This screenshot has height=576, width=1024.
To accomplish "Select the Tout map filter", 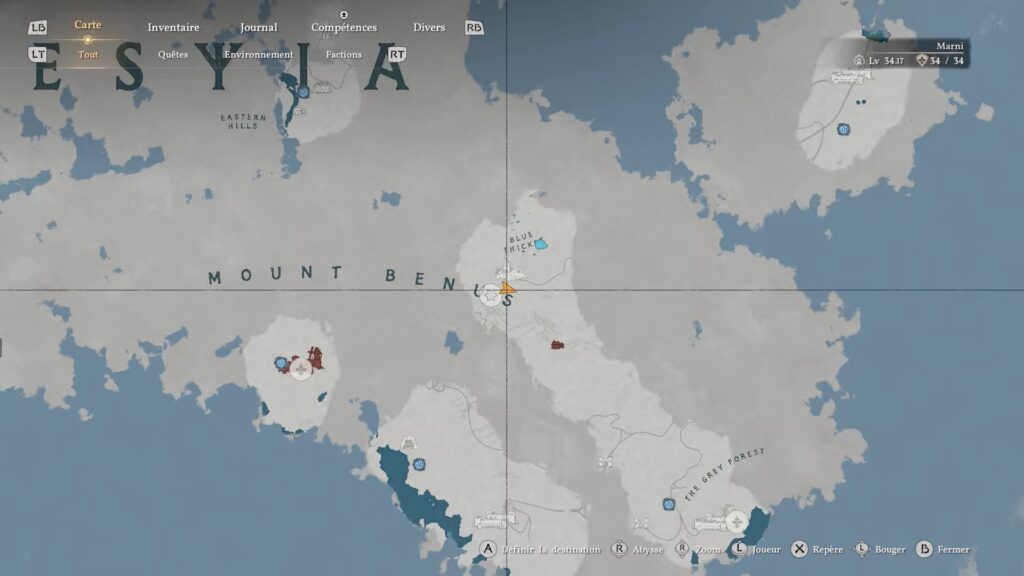I will (88, 55).
